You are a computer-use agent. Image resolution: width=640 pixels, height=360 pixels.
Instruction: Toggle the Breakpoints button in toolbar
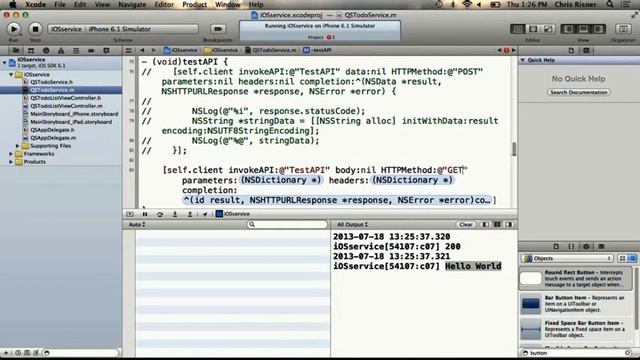click(218, 29)
